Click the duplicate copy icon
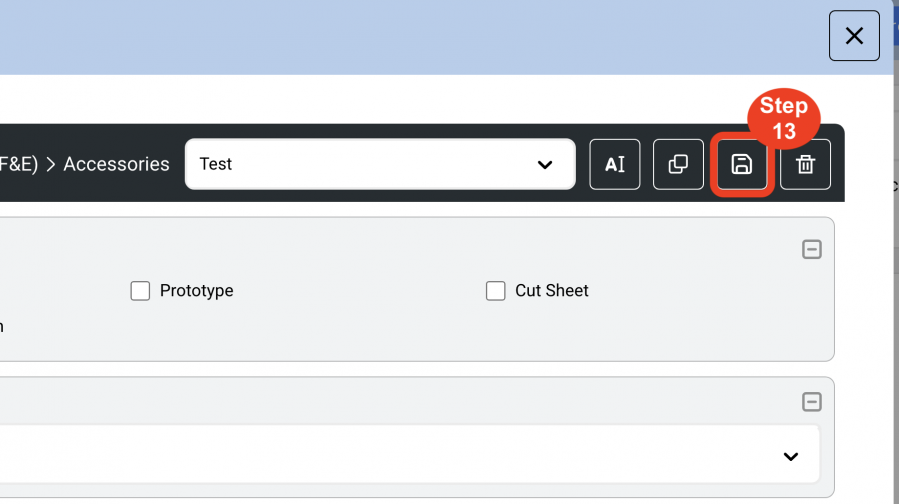 678,165
